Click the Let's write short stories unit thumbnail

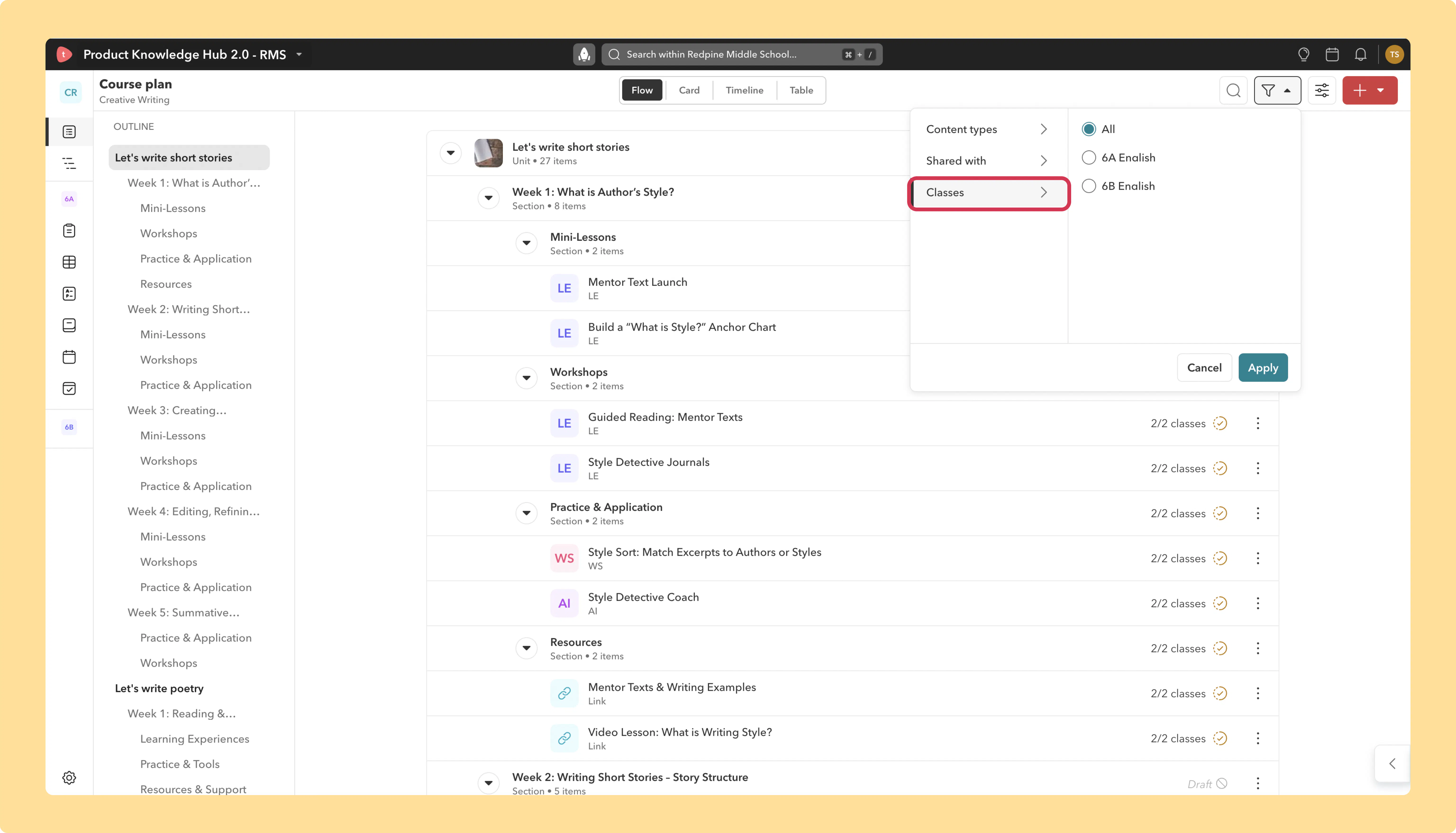[489, 153]
